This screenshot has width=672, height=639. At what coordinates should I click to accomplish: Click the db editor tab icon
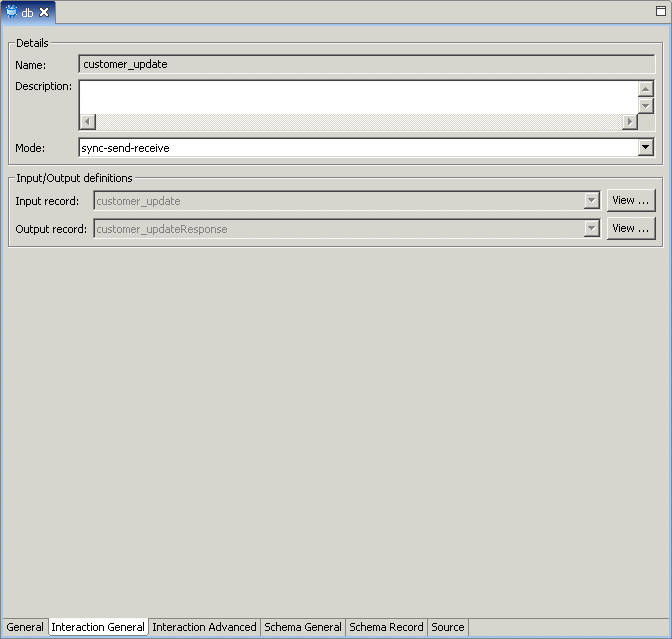click(x=12, y=12)
